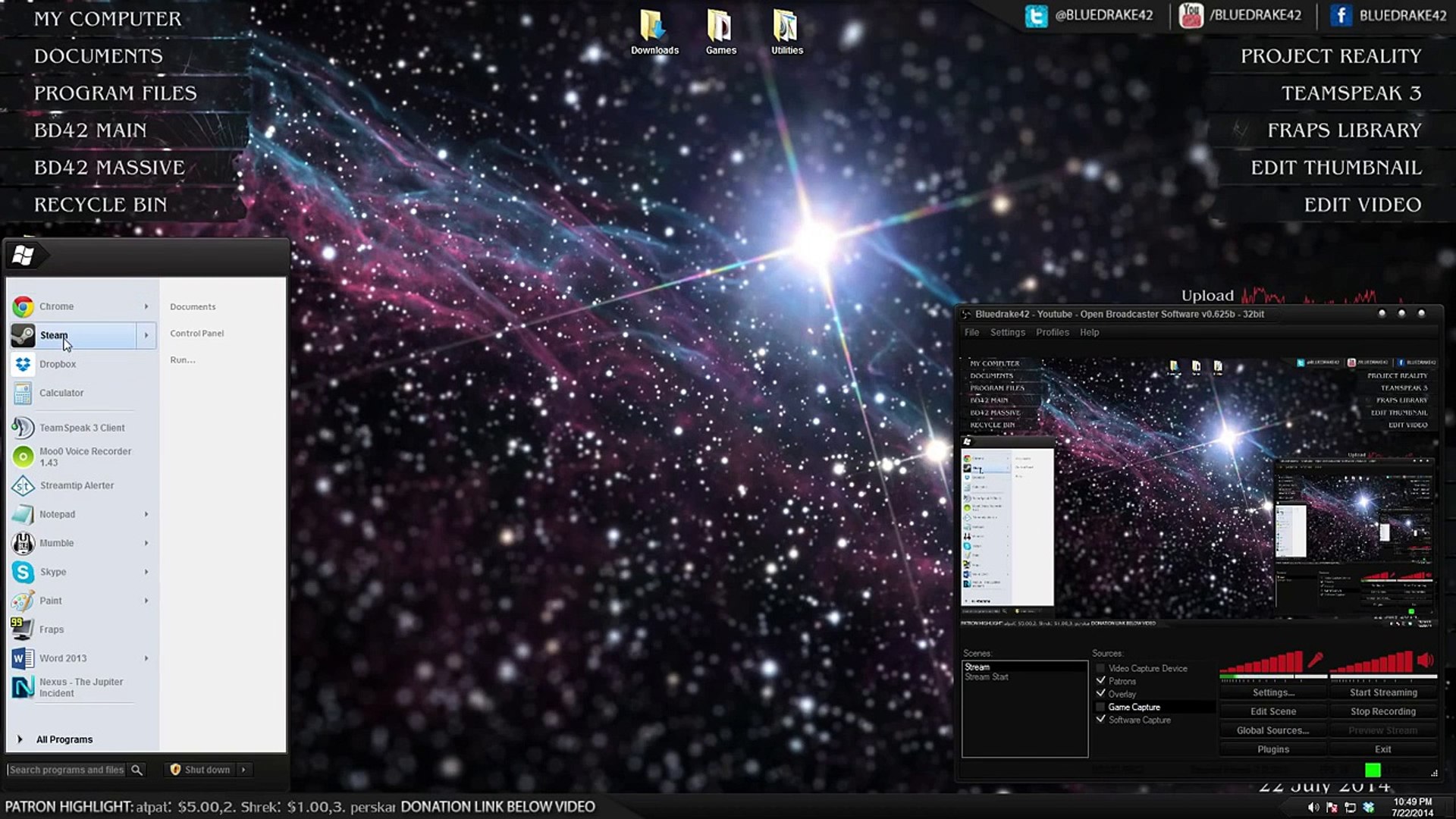Expand Steam jump list arrow

click(146, 335)
